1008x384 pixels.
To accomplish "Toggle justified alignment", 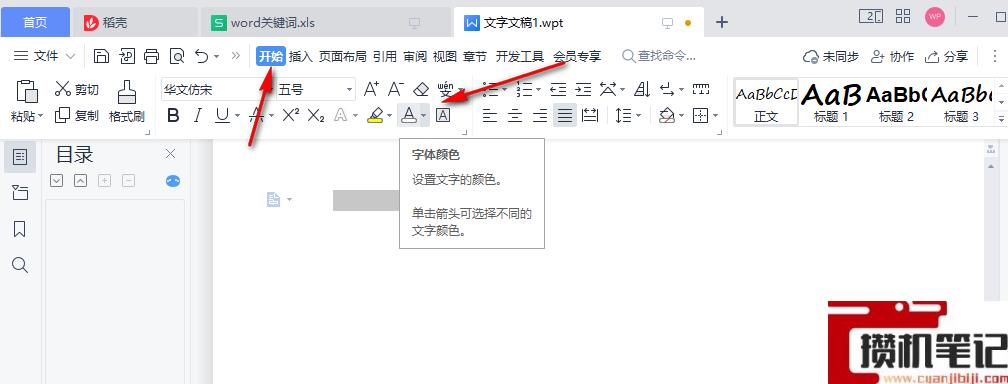I will pyautogui.click(x=564, y=116).
